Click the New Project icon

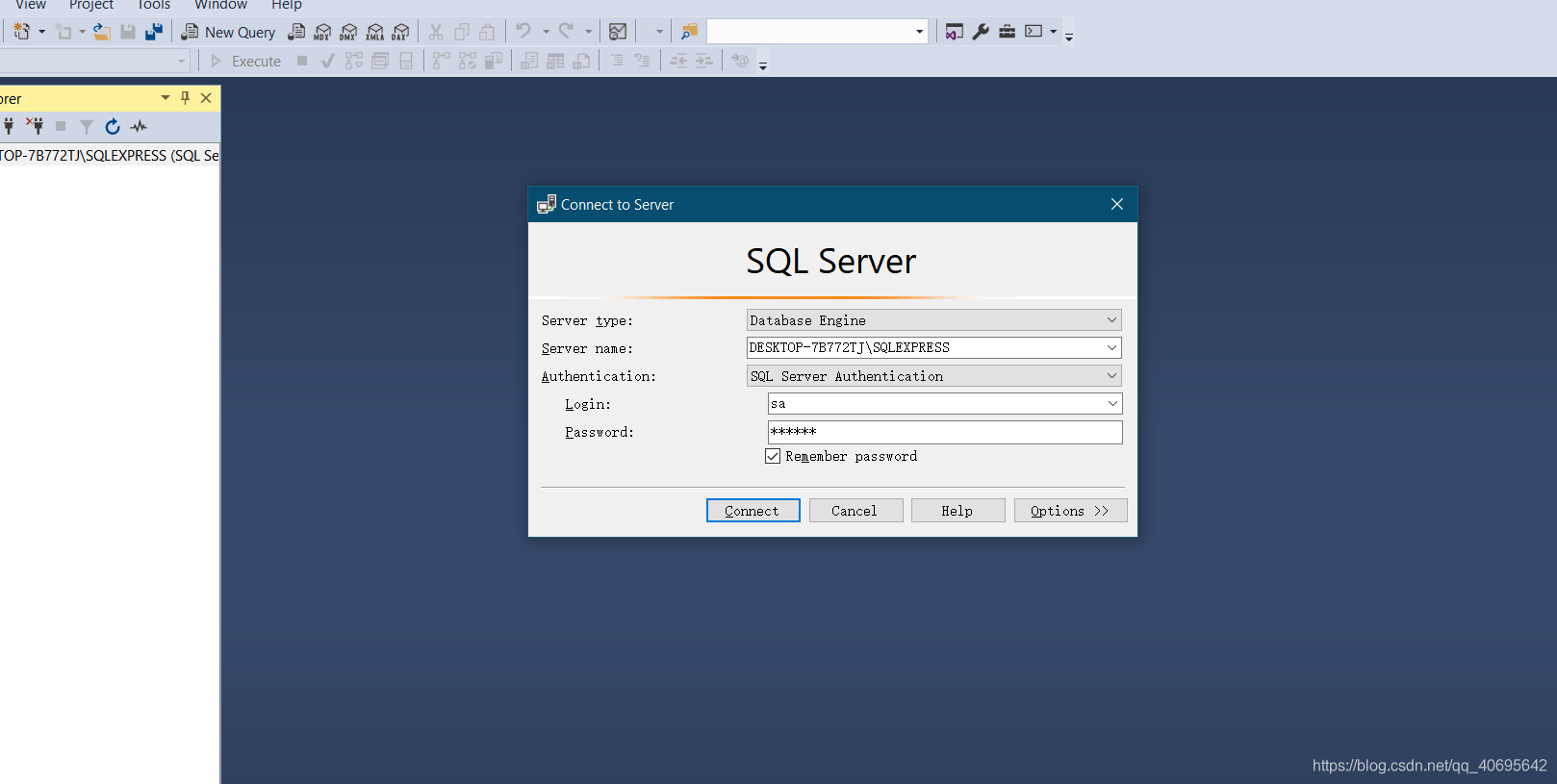point(21,32)
